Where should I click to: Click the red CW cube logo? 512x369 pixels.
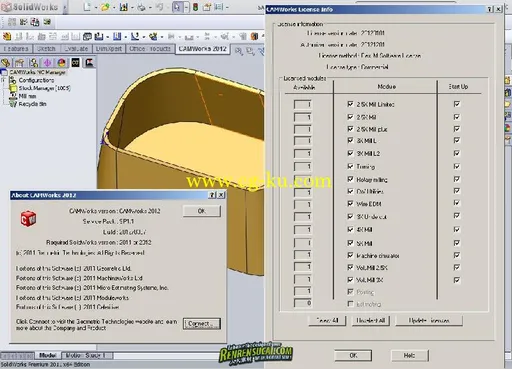pyautogui.click(x=28, y=219)
